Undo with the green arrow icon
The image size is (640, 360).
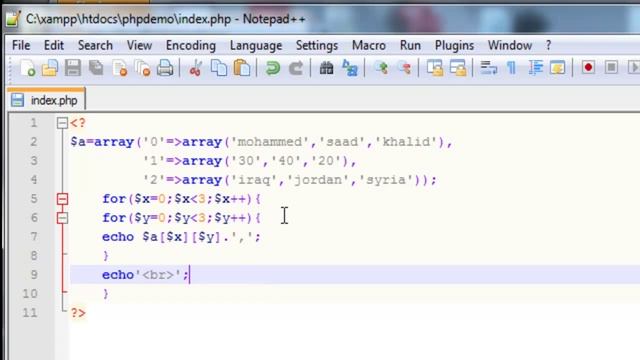pyautogui.click(x=273, y=68)
